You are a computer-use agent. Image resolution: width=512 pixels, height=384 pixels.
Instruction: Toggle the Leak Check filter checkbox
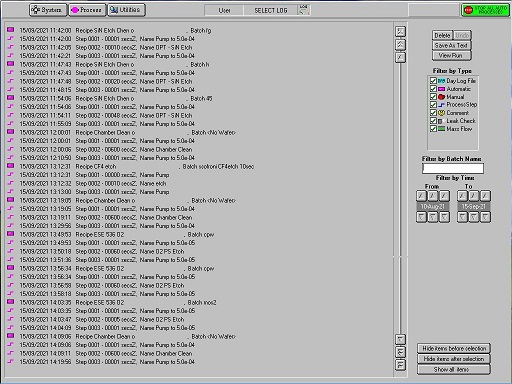[433, 121]
